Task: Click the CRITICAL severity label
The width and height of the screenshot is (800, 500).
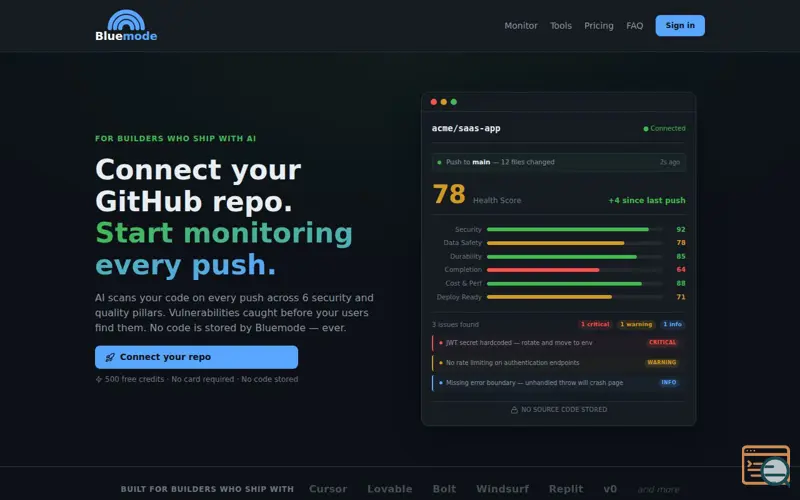Action: [x=662, y=343]
